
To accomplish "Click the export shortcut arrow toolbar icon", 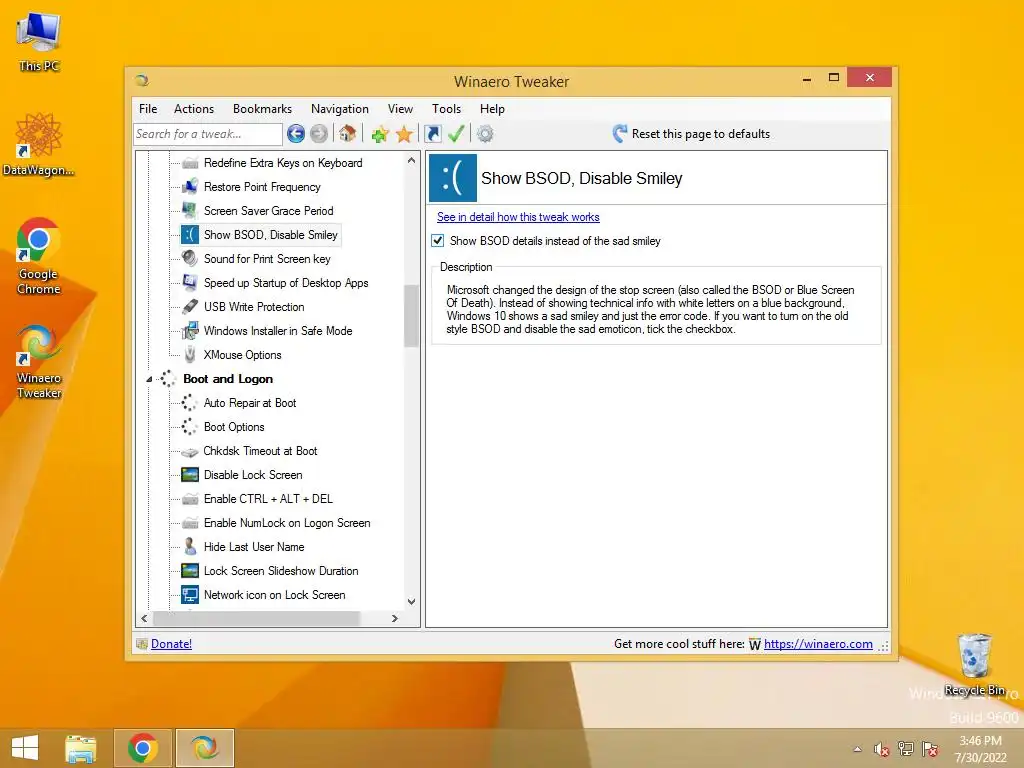I will tap(432, 134).
